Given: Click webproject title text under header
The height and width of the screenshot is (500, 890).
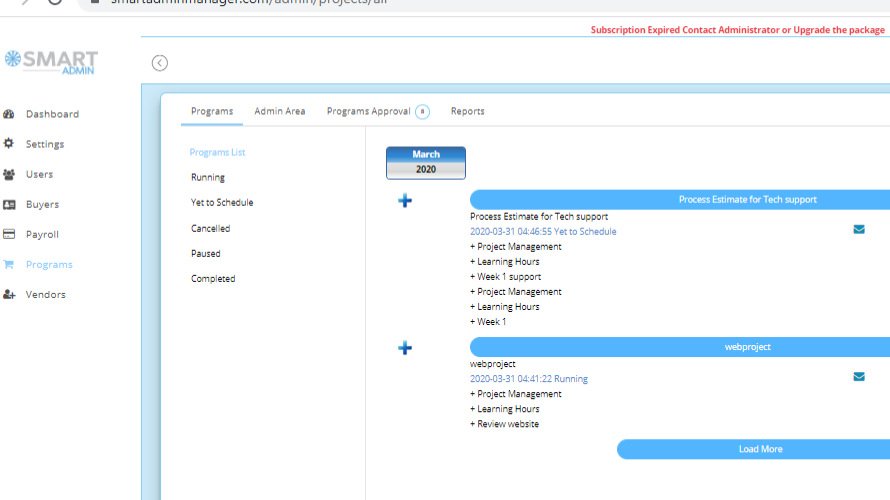Looking at the screenshot, I should point(493,364).
